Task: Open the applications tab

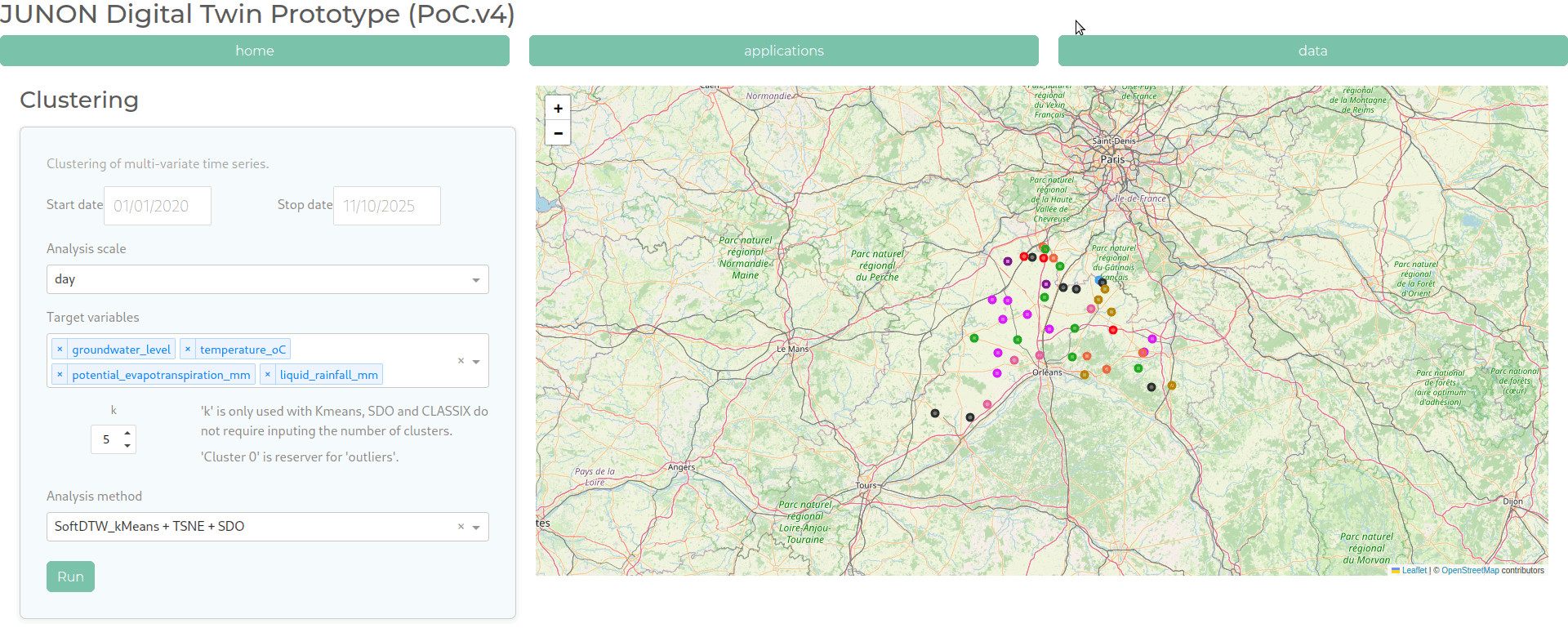Action: click(x=783, y=51)
